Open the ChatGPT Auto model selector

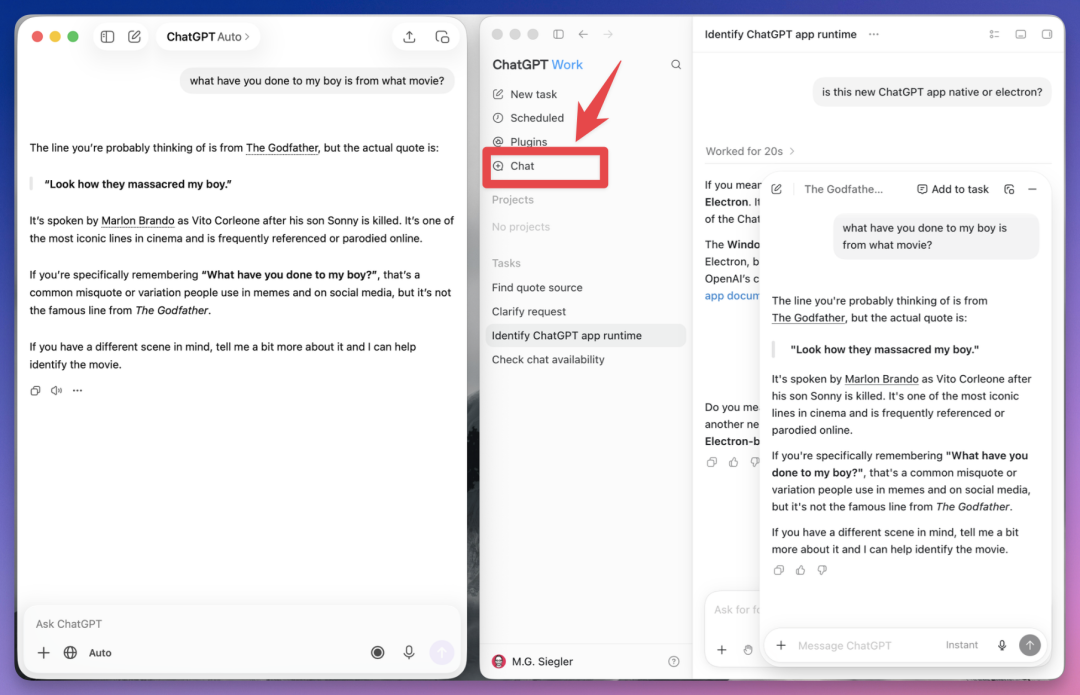tap(208, 37)
